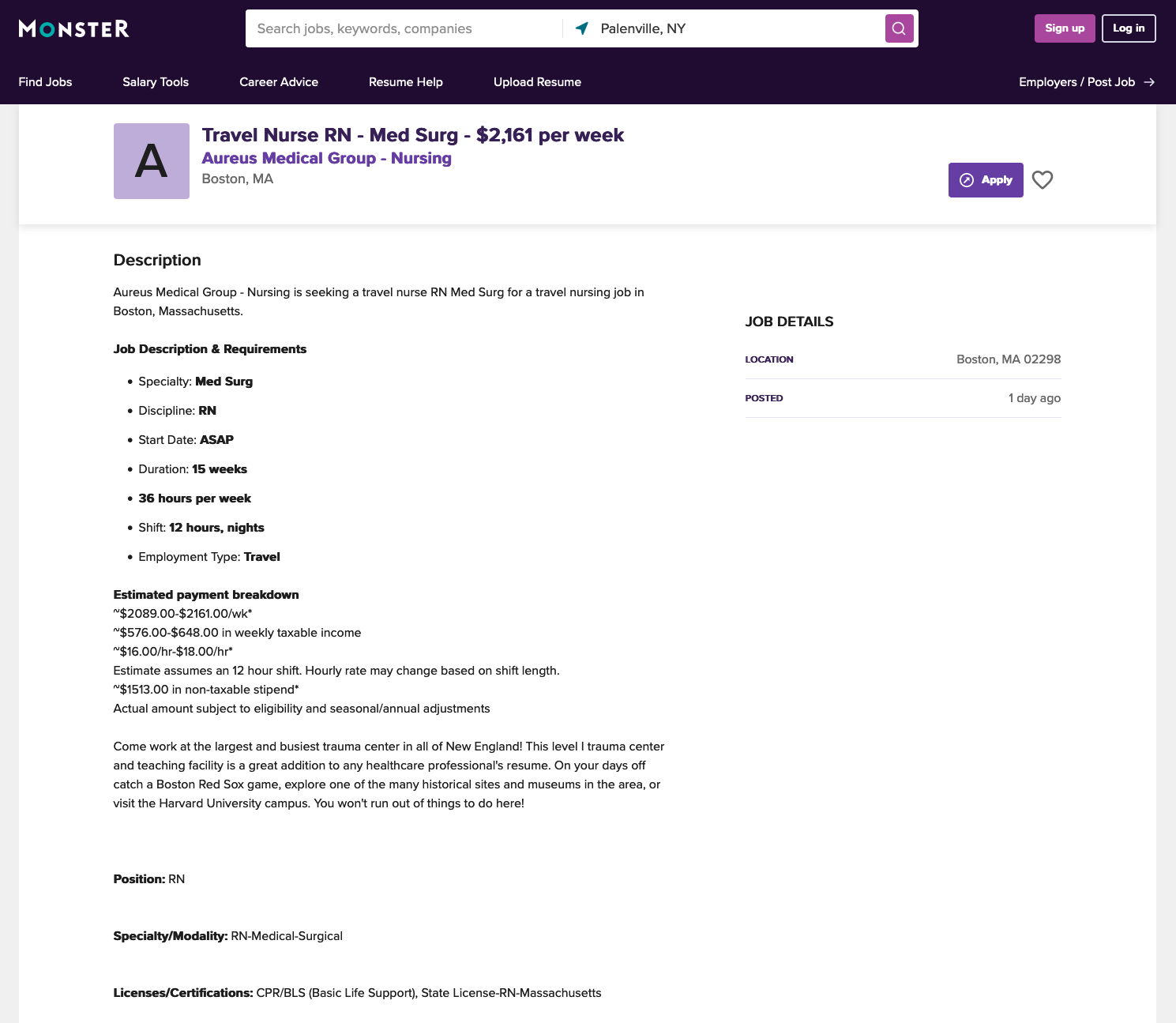1176x1023 pixels.
Task: Click Specialty/Modality: RN-Medical-Surgical line
Action: [x=228, y=936]
